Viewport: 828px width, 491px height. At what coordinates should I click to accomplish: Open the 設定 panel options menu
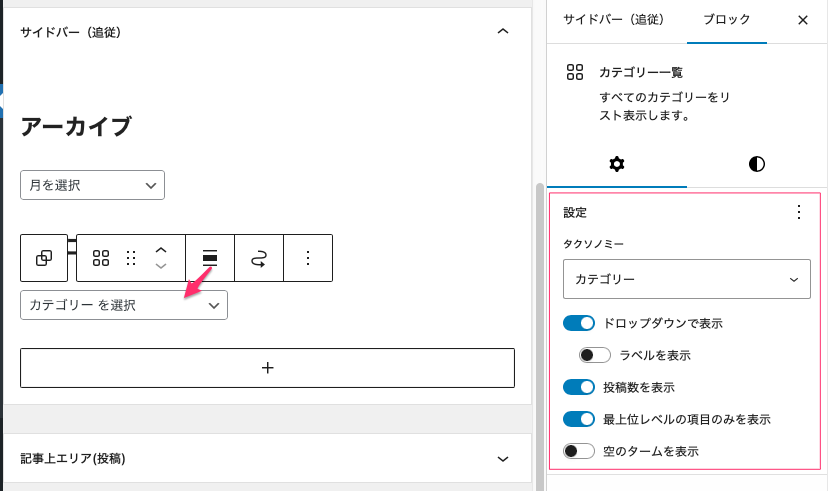798,212
